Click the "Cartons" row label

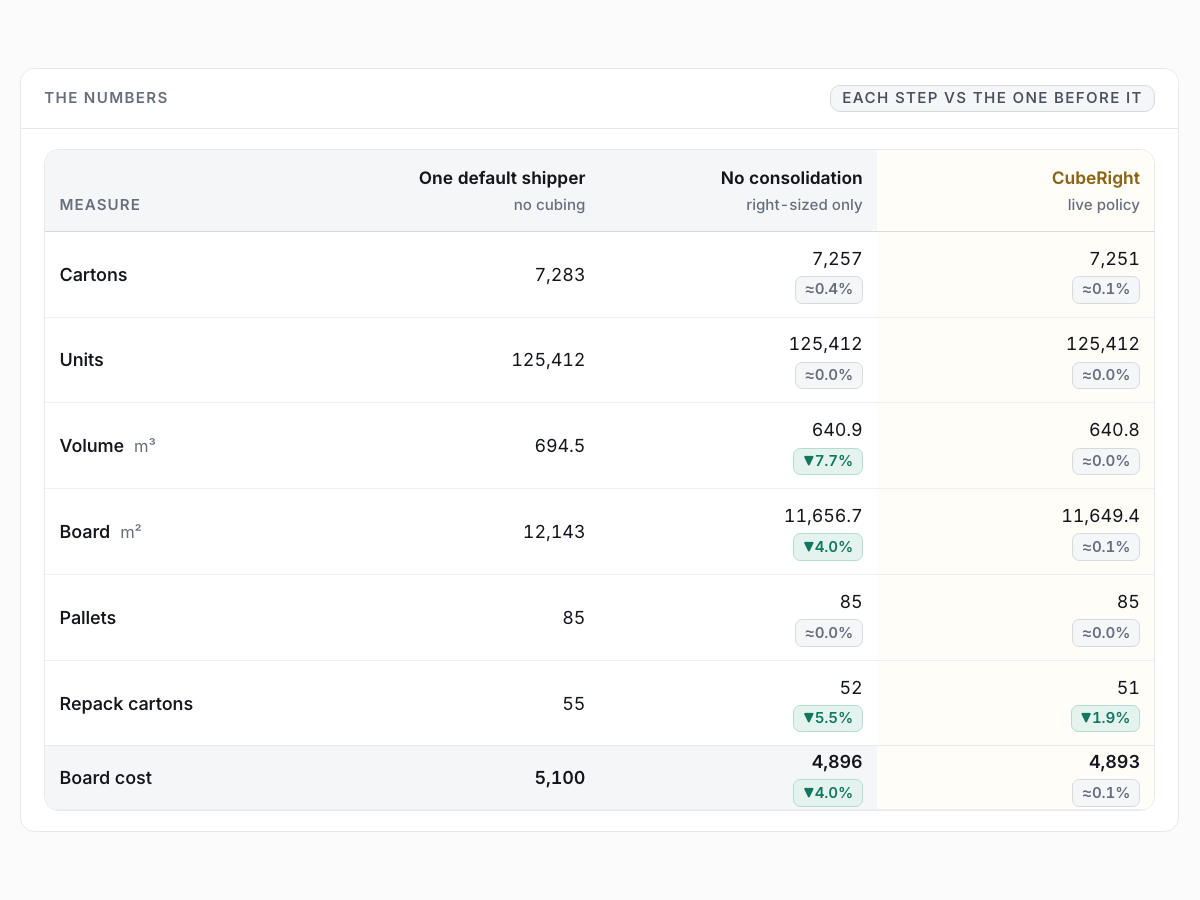pos(93,275)
